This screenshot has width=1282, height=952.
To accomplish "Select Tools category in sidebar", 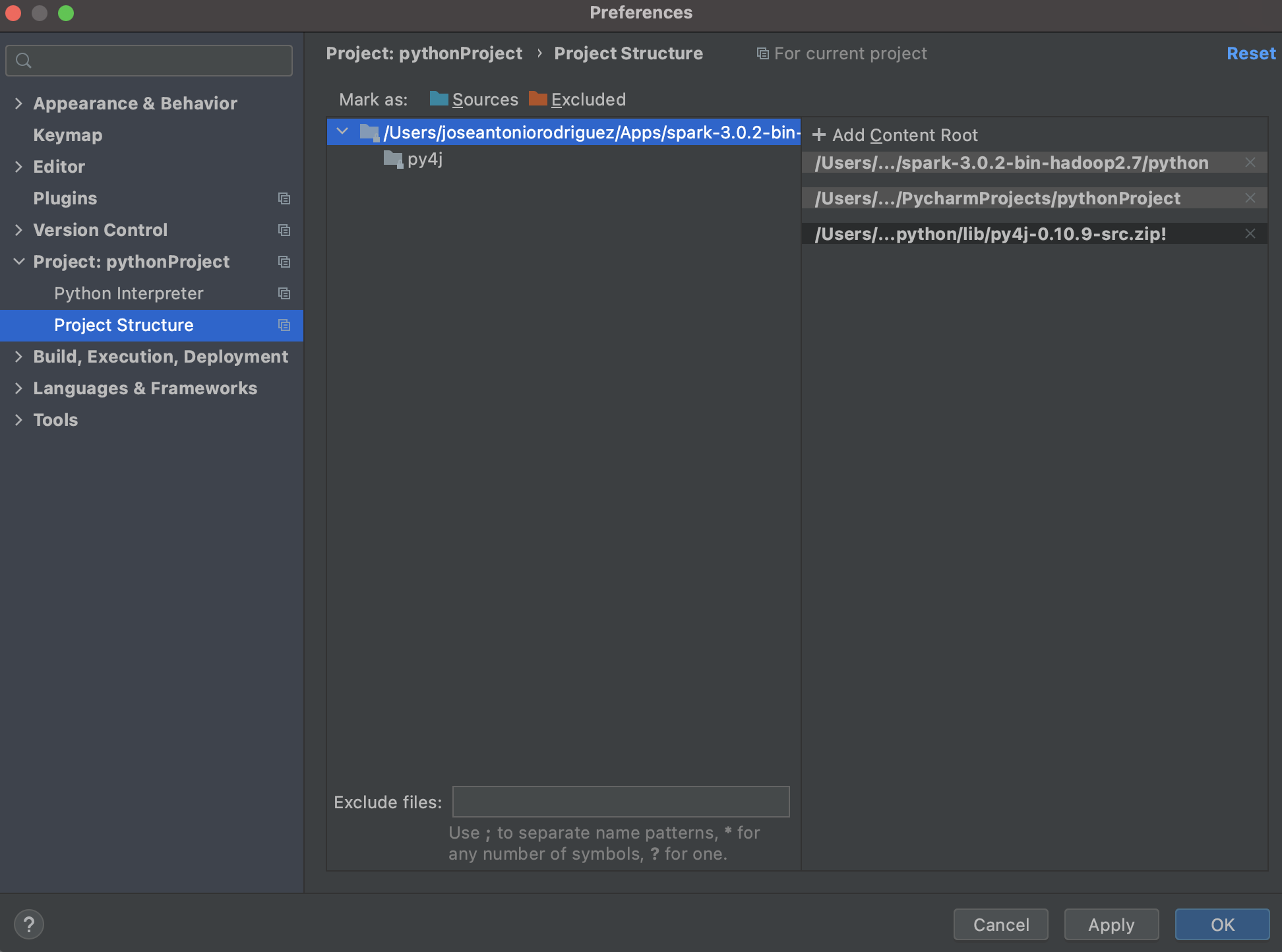I will click(55, 420).
